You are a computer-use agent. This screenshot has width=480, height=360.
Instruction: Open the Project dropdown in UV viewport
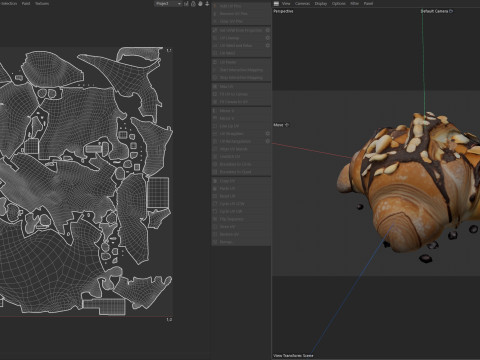tap(168, 4)
